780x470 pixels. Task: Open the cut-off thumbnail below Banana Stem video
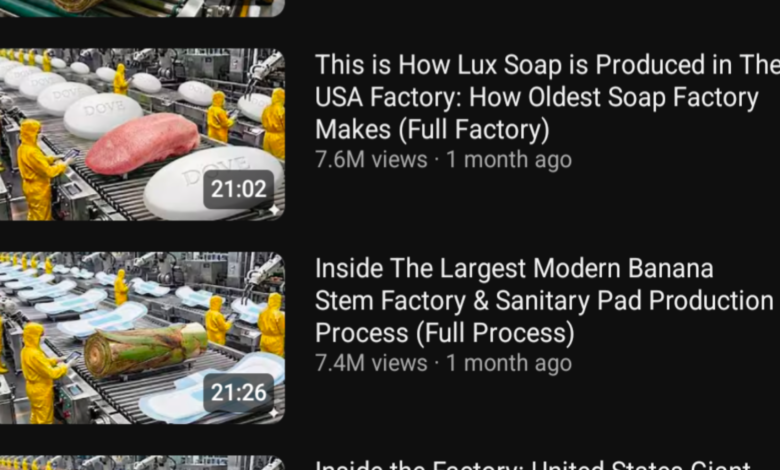[142, 463]
